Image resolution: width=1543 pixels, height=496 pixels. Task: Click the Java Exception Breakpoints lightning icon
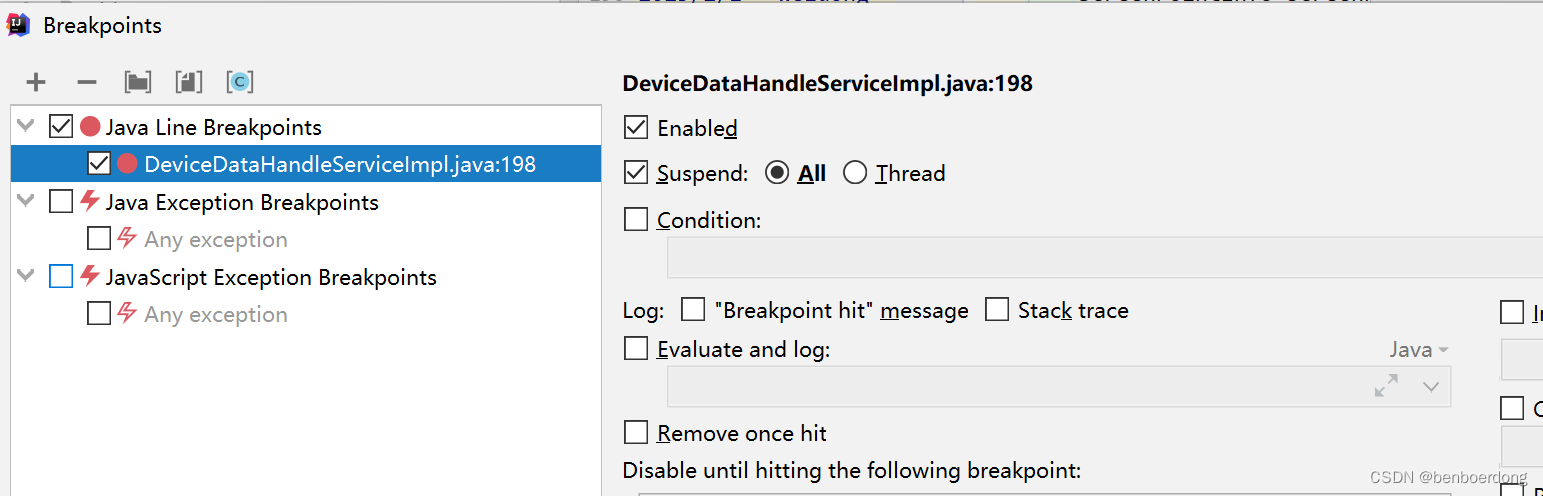90,202
